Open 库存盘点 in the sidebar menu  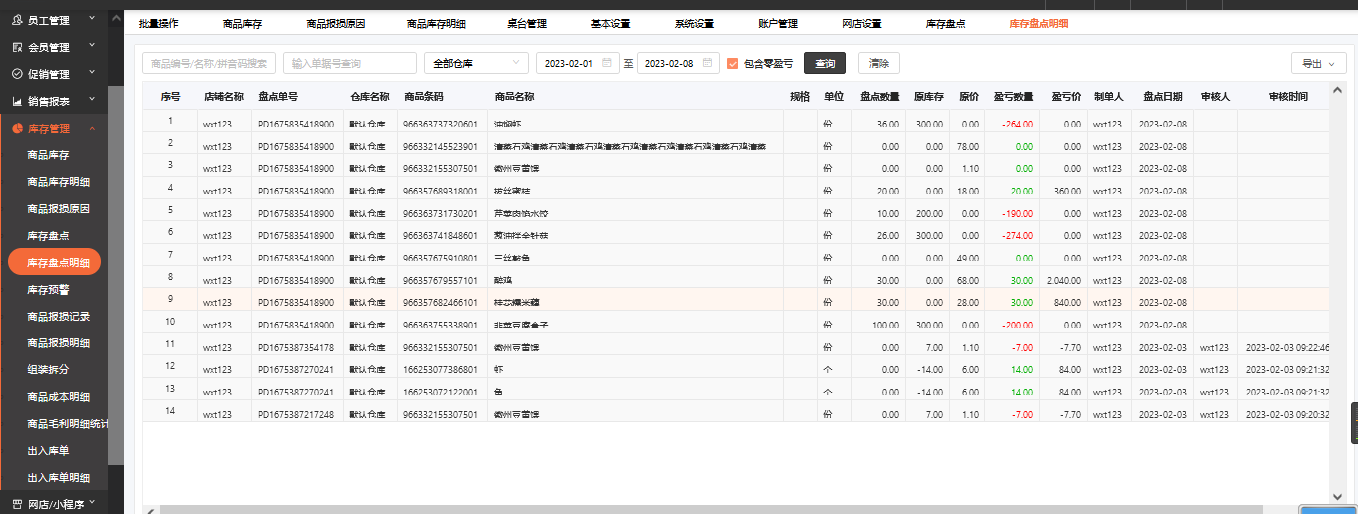pyautogui.click(x=48, y=236)
